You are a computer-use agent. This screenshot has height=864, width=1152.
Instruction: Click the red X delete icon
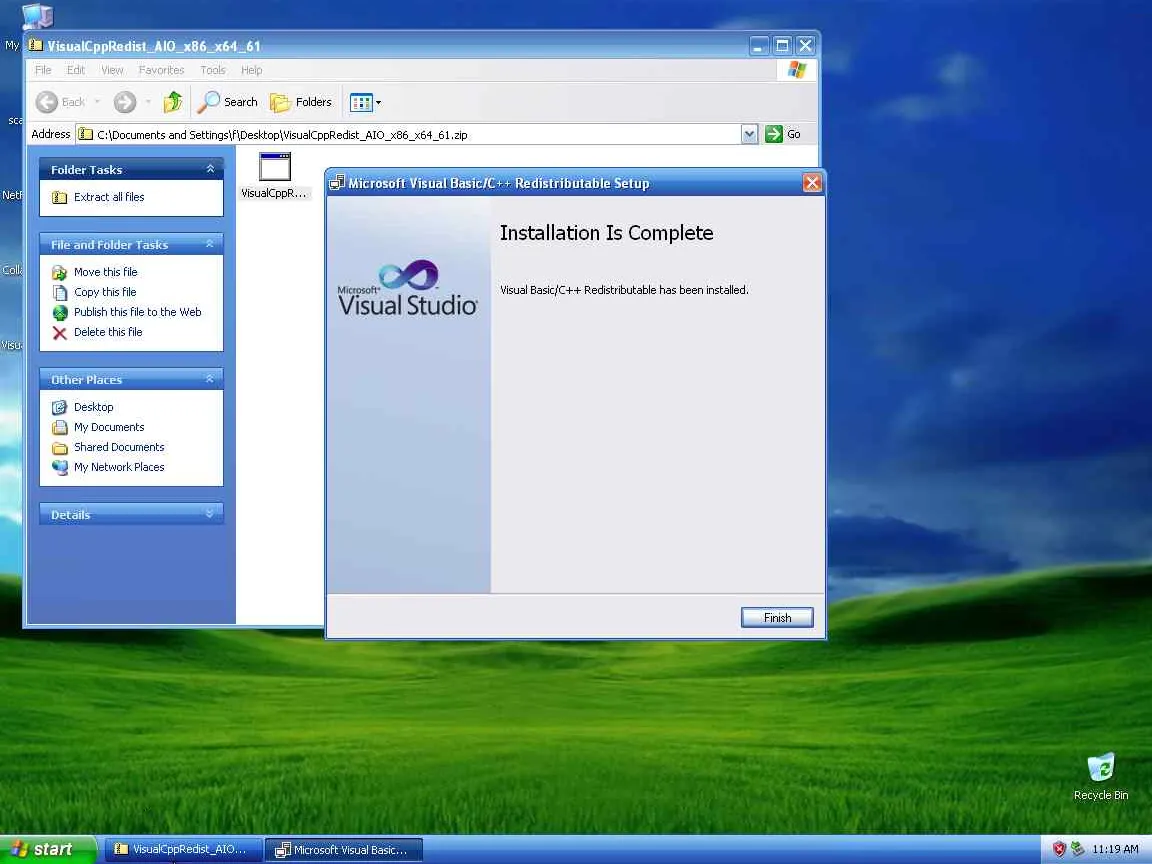(x=60, y=333)
